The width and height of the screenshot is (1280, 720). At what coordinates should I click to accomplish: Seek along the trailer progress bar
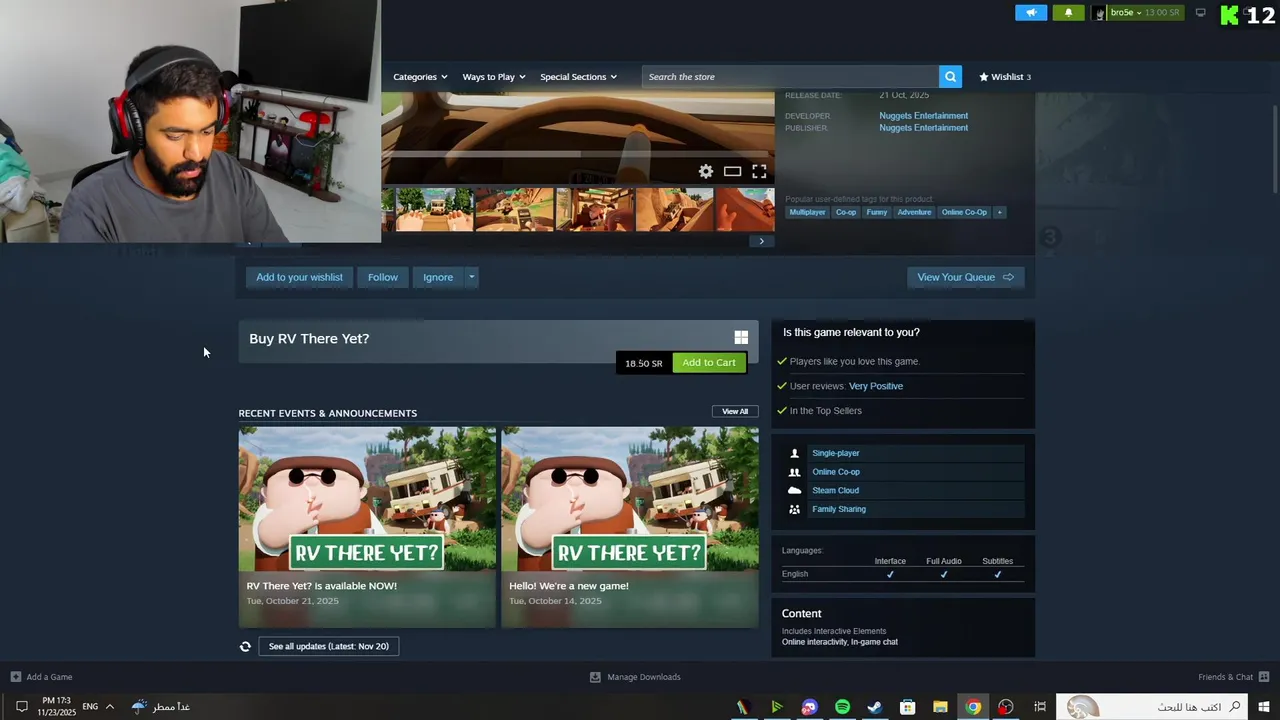[x=578, y=154]
